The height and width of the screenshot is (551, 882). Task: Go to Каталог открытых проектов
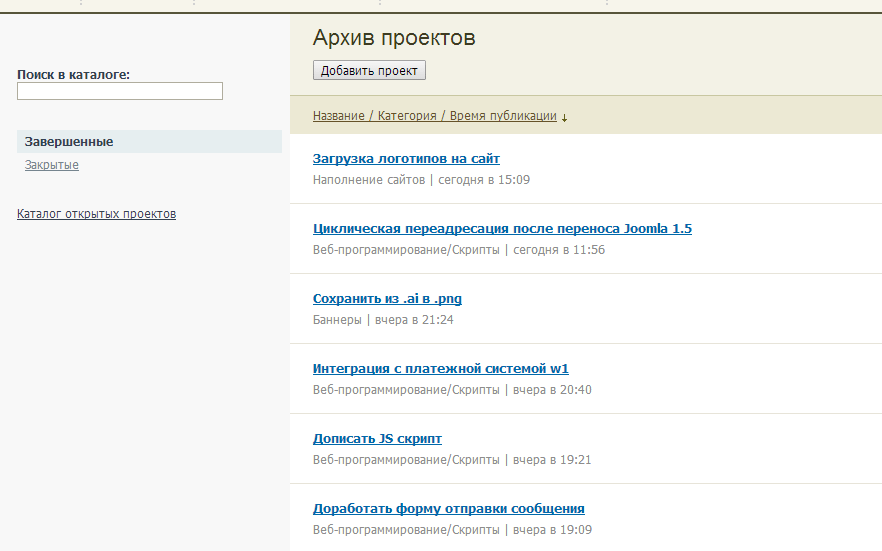pyautogui.click(x=96, y=214)
